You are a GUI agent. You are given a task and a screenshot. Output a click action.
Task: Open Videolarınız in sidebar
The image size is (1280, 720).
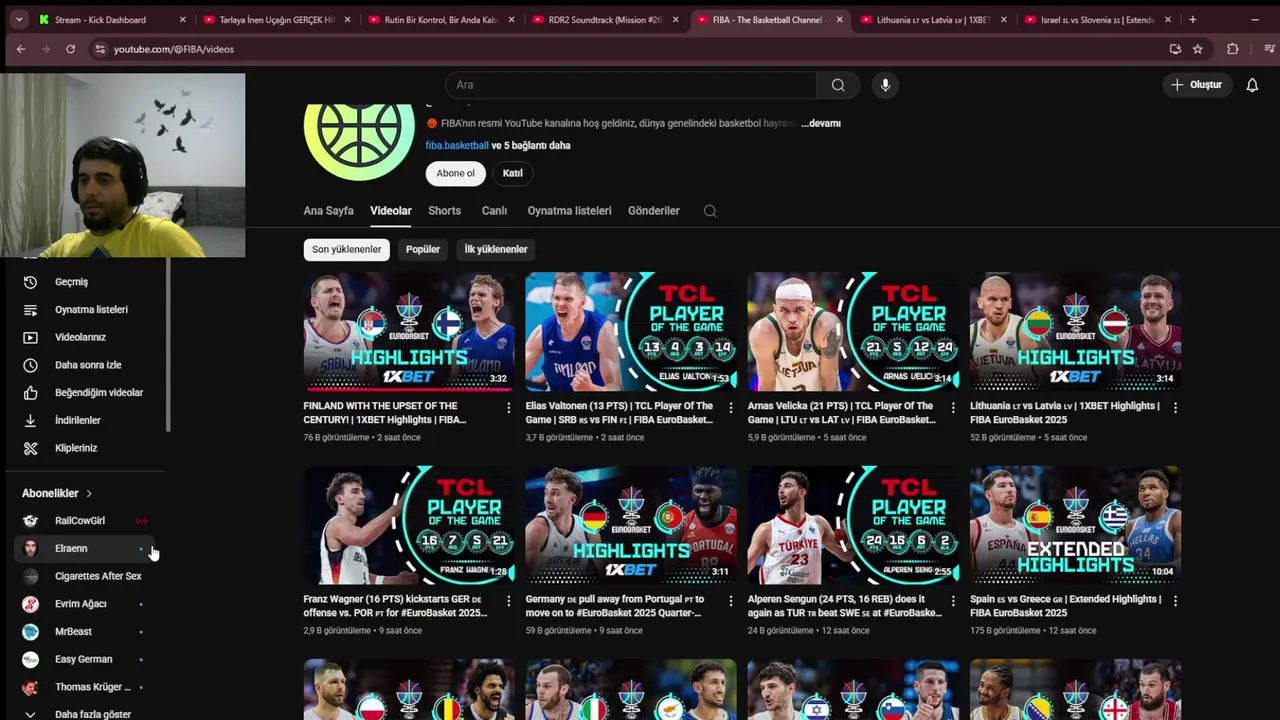[x=85, y=337]
